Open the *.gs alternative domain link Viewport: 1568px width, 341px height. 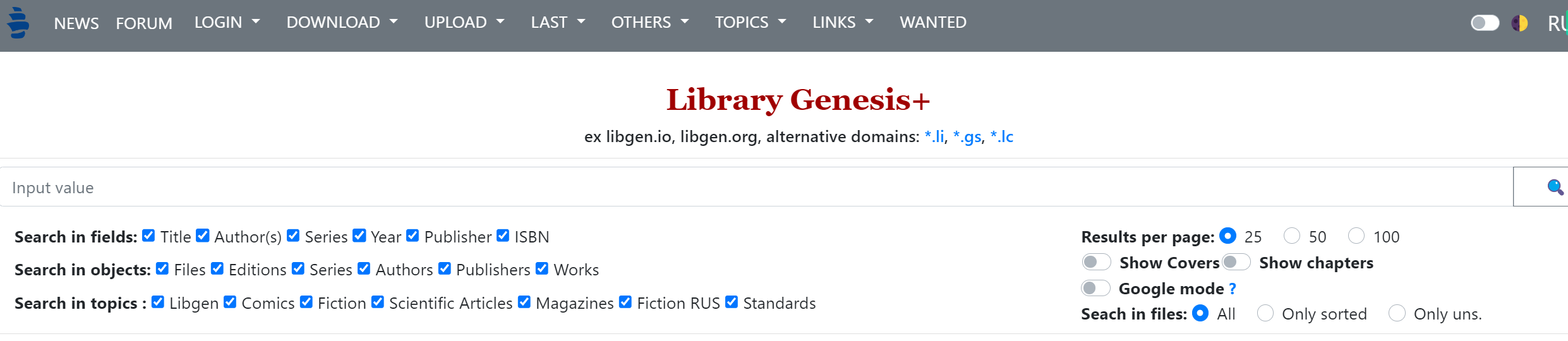coord(967,136)
